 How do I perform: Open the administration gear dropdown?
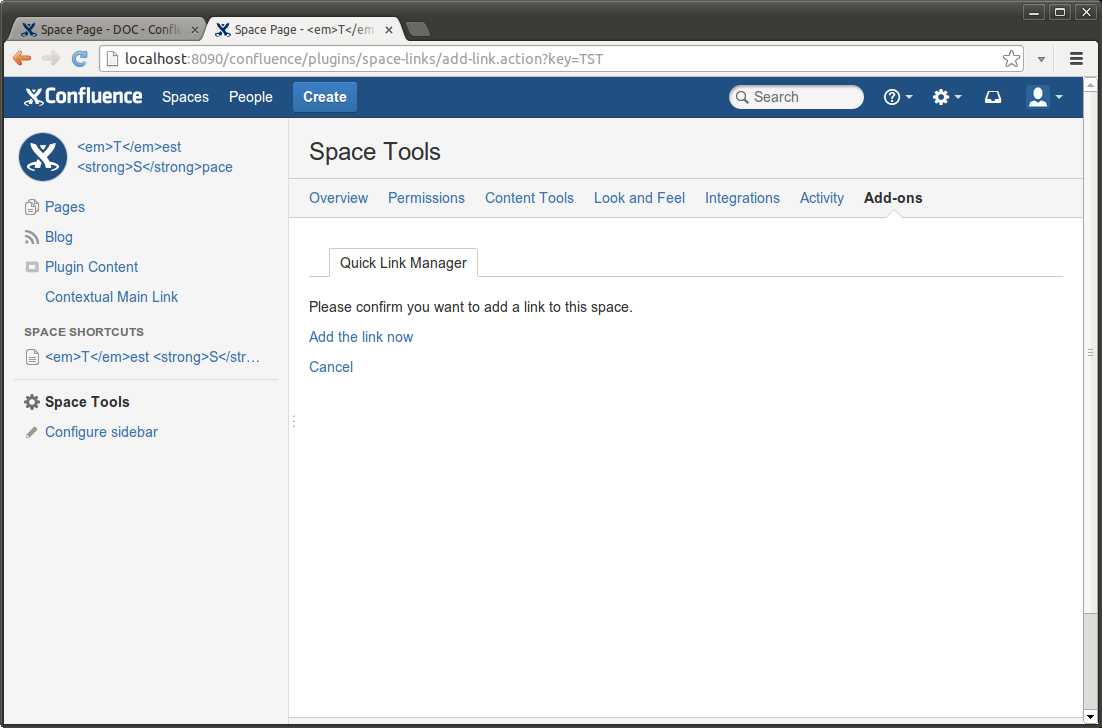click(x=946, y=97)
